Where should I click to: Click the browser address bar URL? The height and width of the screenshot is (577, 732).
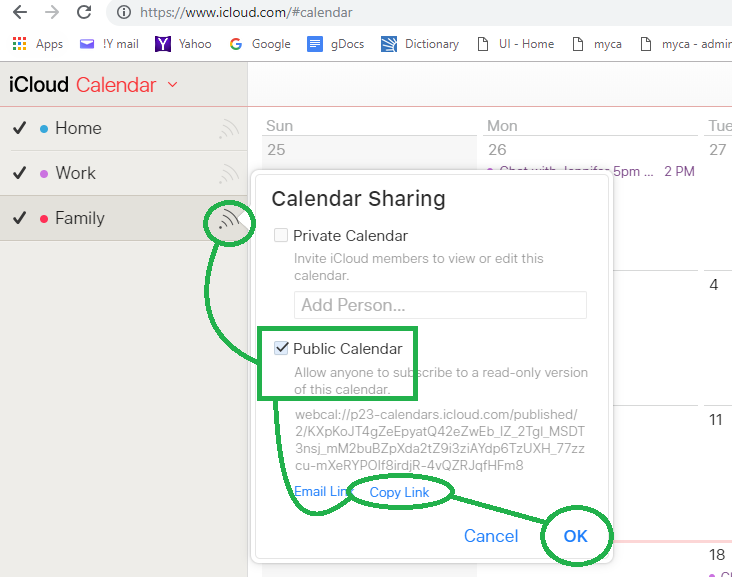tap(246, 12)
